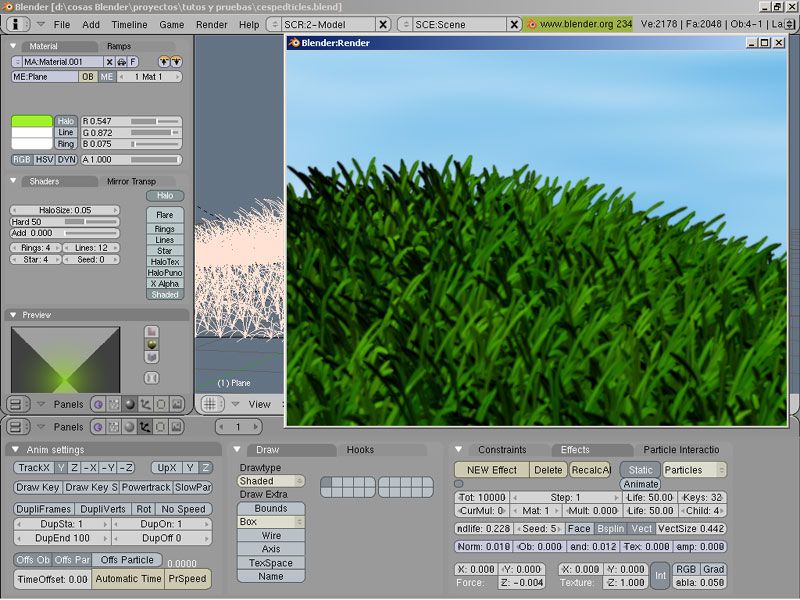Toggle the X Alpha halo option
800x600 pixels.
coord(165,284)
